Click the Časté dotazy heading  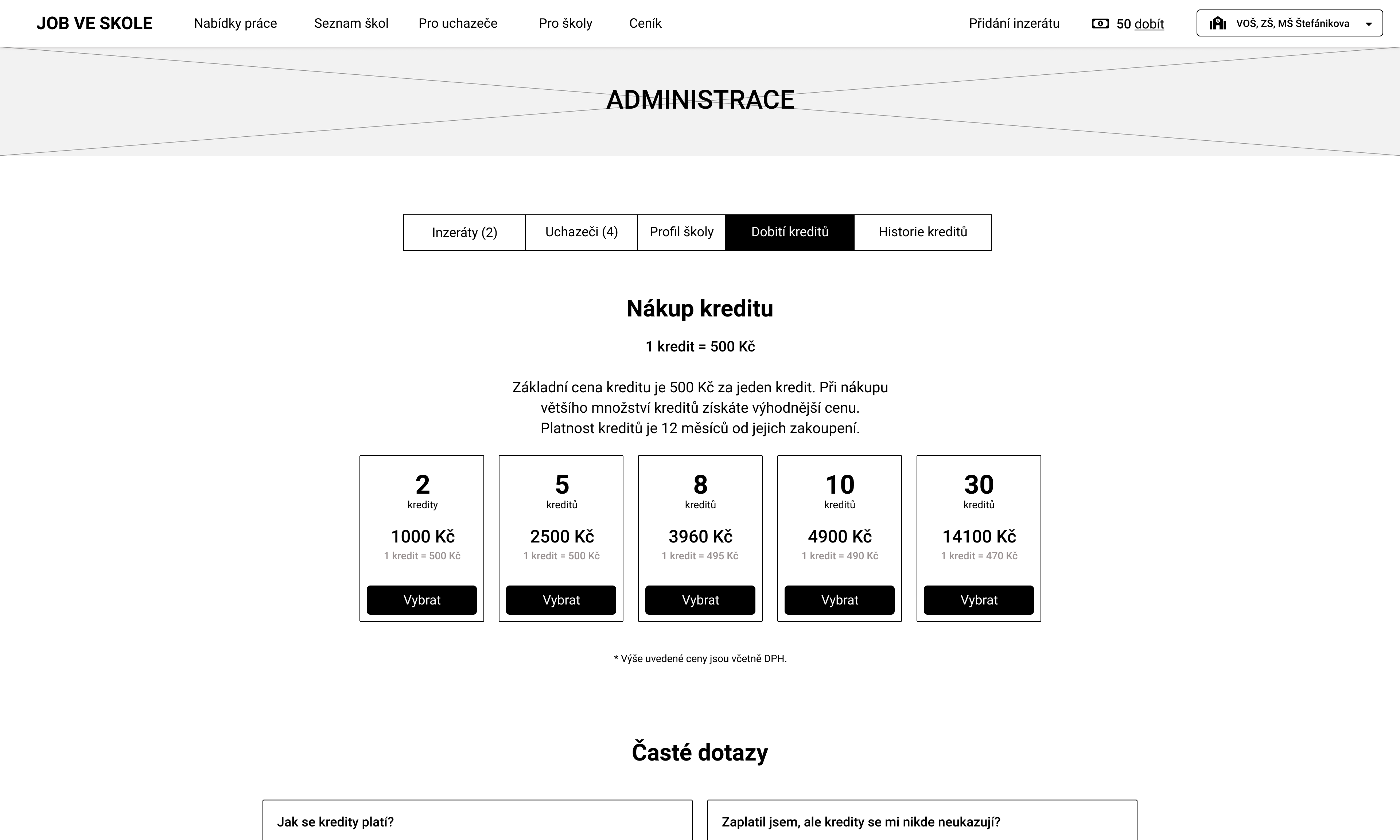[700, 752]
